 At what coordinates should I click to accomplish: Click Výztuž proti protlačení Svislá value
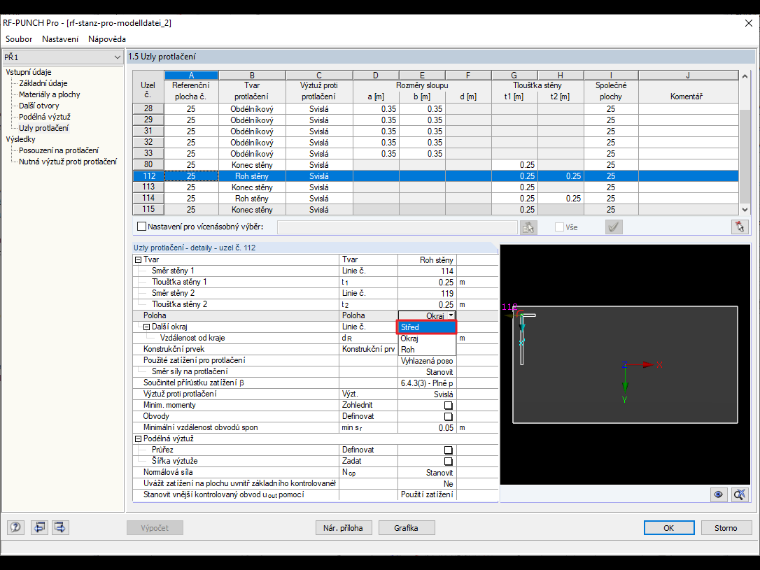coord(427,394)
